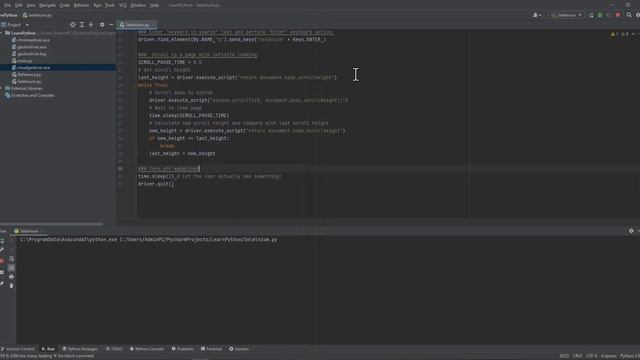Click the 4 spaces indent setting
Screen dimensions: 640x360
(609, 356)
